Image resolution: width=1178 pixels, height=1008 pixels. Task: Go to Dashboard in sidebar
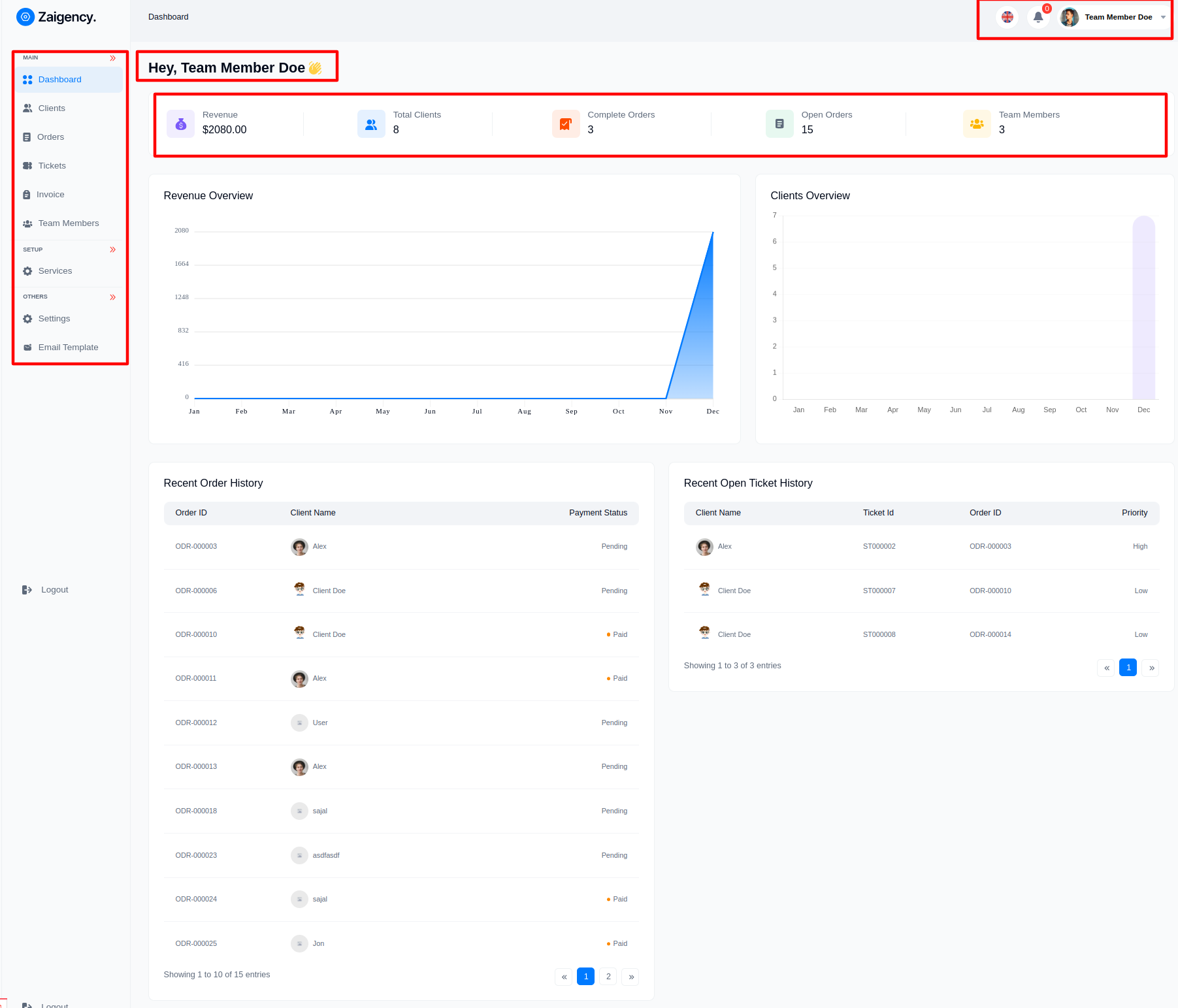pos(69,80)
